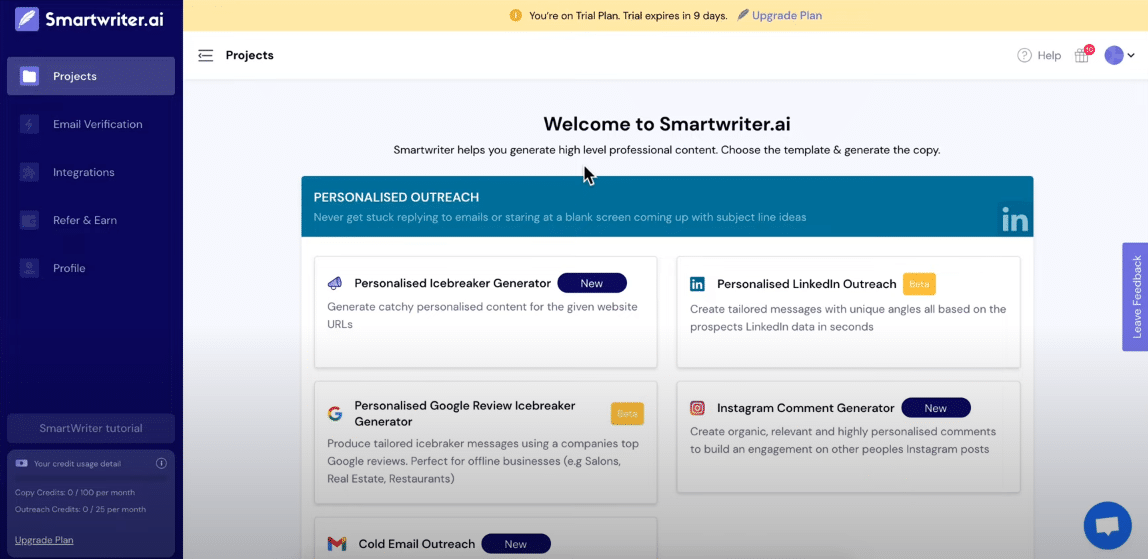Click the user avatar icon
The image size is (1148, 559).
click(x=1114, y=56)
